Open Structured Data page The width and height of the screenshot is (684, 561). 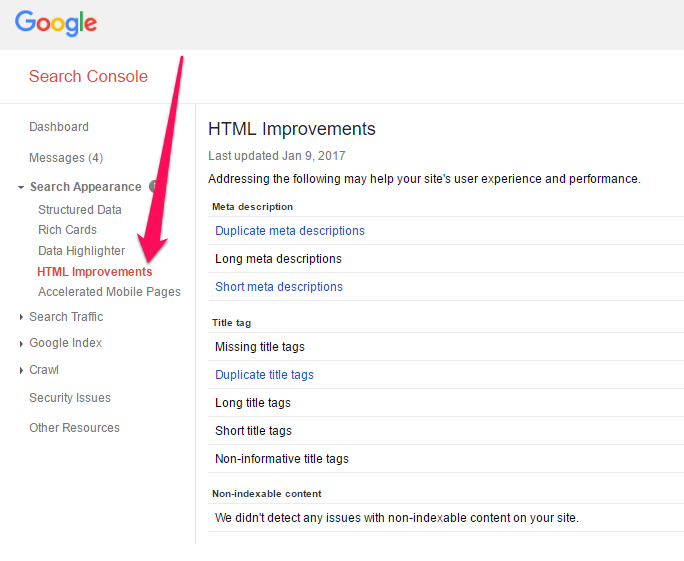click(x=80, y=210)
